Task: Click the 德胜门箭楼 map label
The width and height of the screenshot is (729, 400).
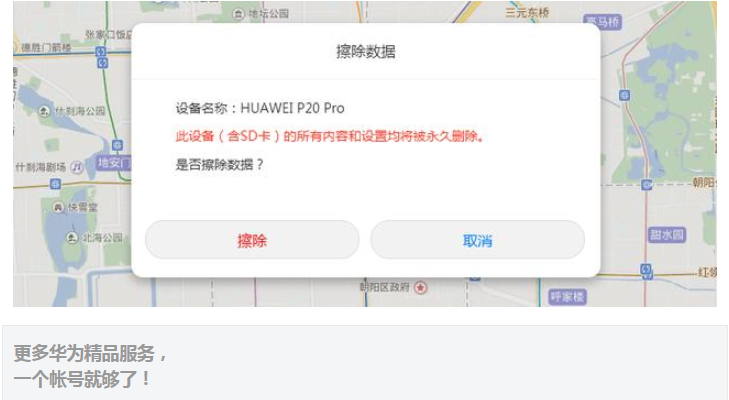Action: [46, 47]
